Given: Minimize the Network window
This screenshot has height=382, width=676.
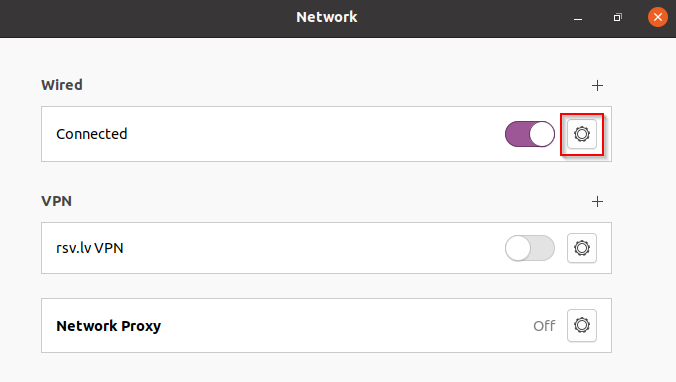Looking at the screenshot, I should click(578, 18).
